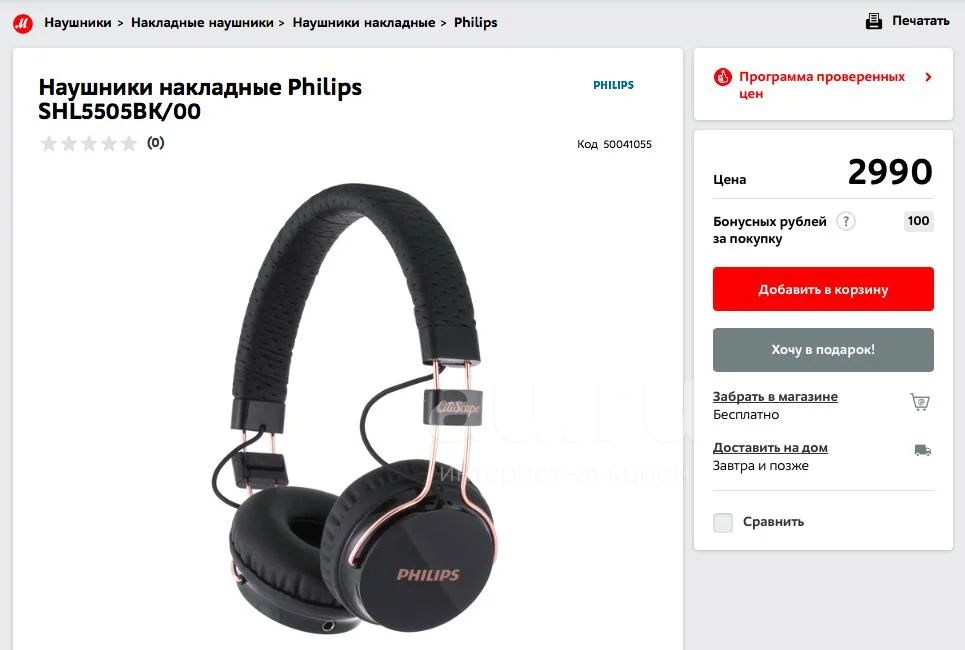Click the first rating star
The height and width of the screenshot is (650, 965).
point(49,143)
